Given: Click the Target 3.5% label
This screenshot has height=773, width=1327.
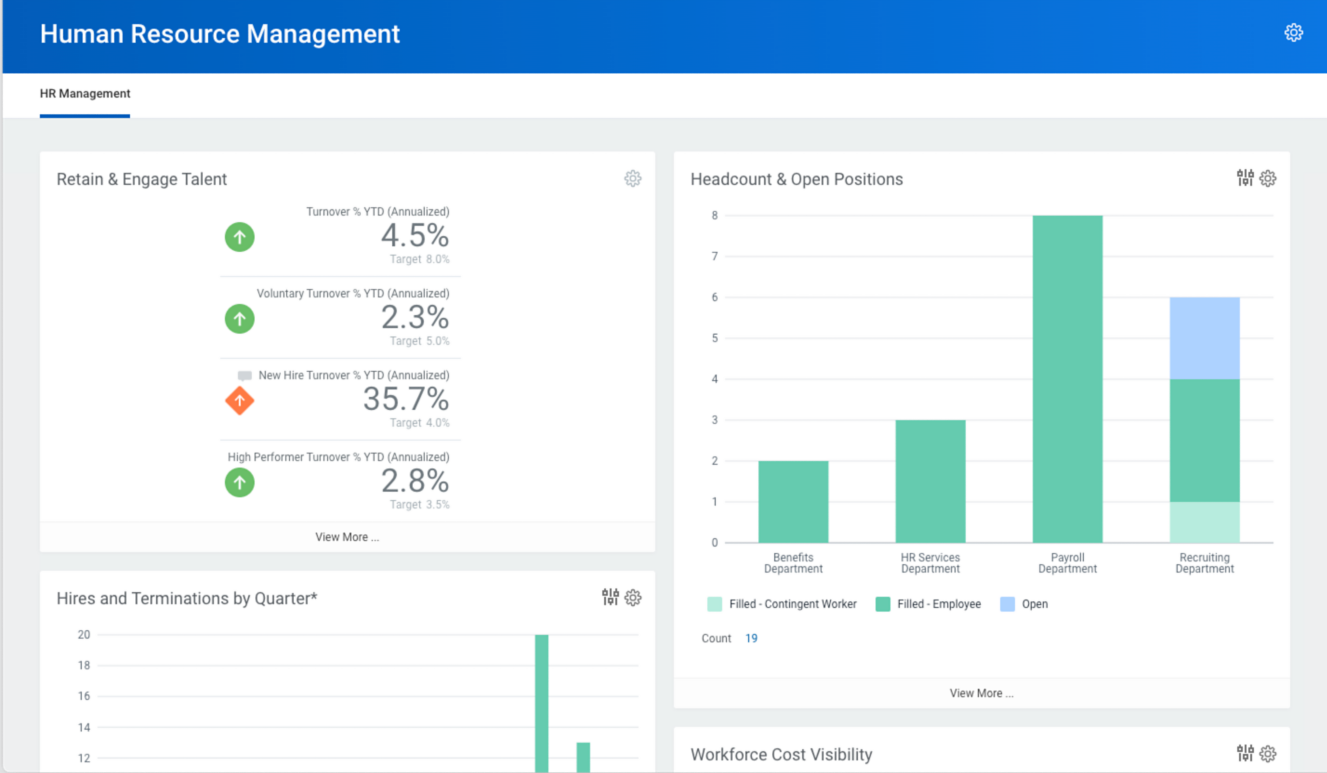Looking at the screenshot, I should [x=420, y=505].
